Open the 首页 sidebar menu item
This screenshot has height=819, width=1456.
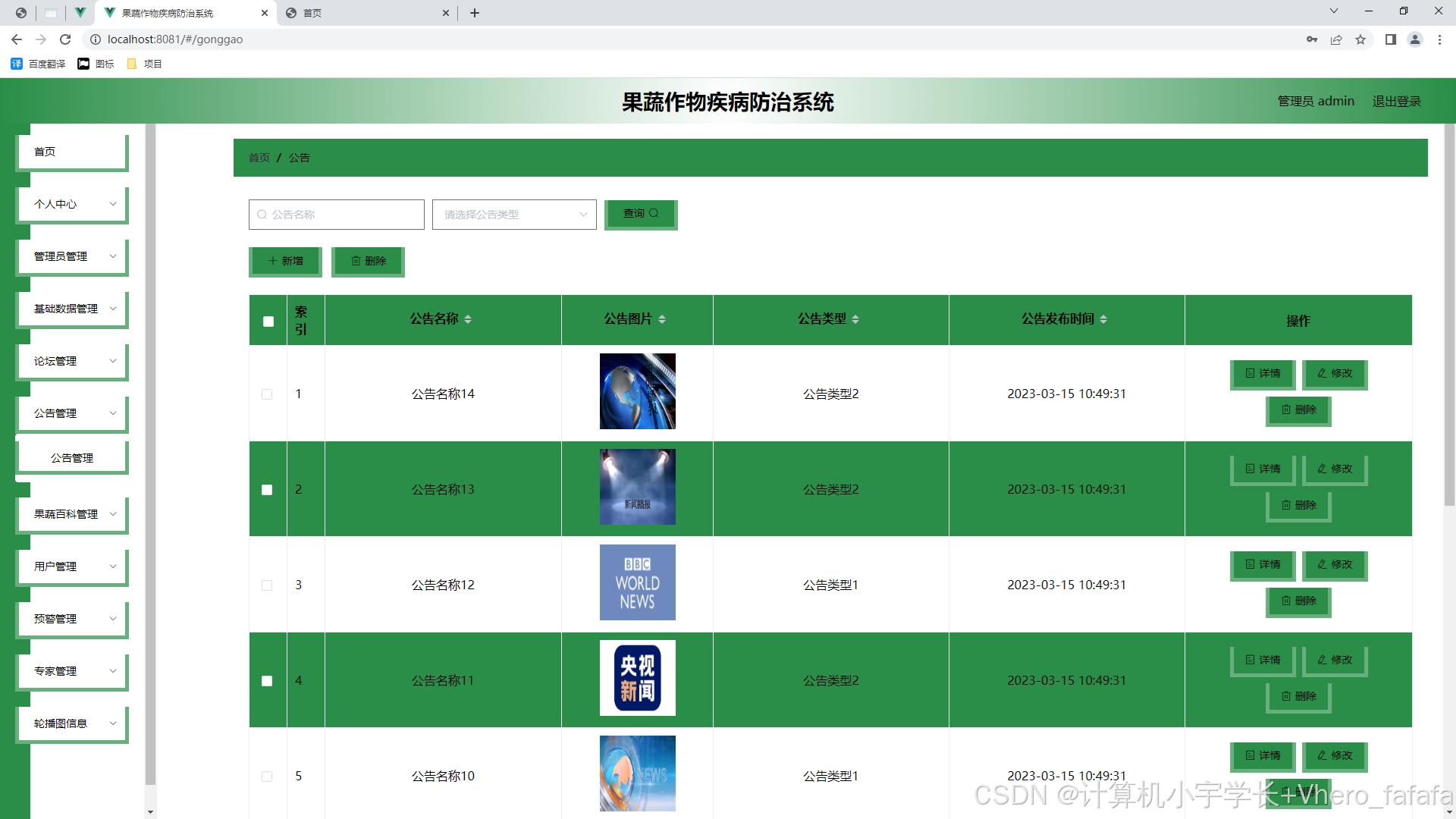pyautogui.click(x=71, y=152)
